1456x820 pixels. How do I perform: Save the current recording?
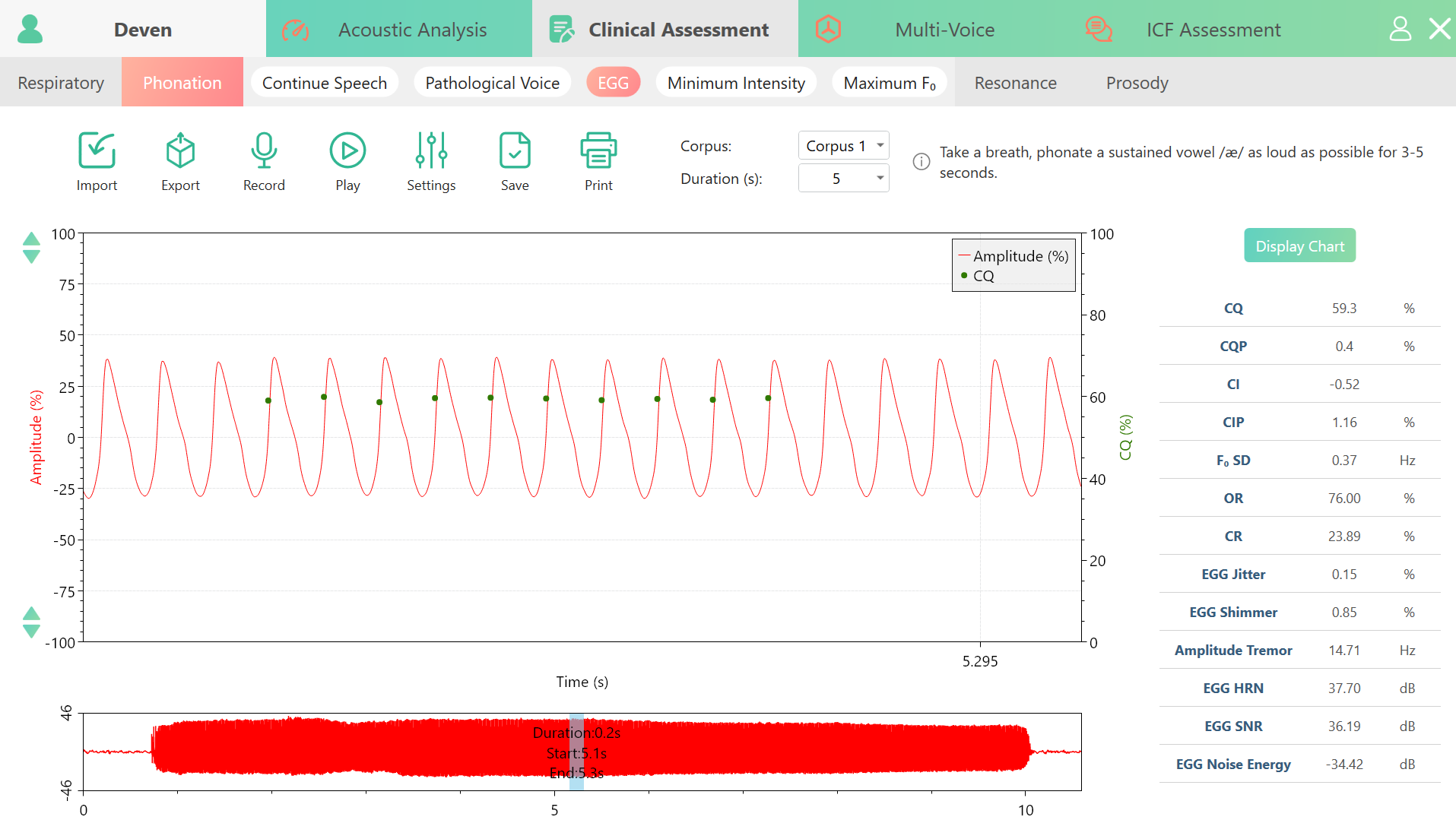click(x=515, y=150)
